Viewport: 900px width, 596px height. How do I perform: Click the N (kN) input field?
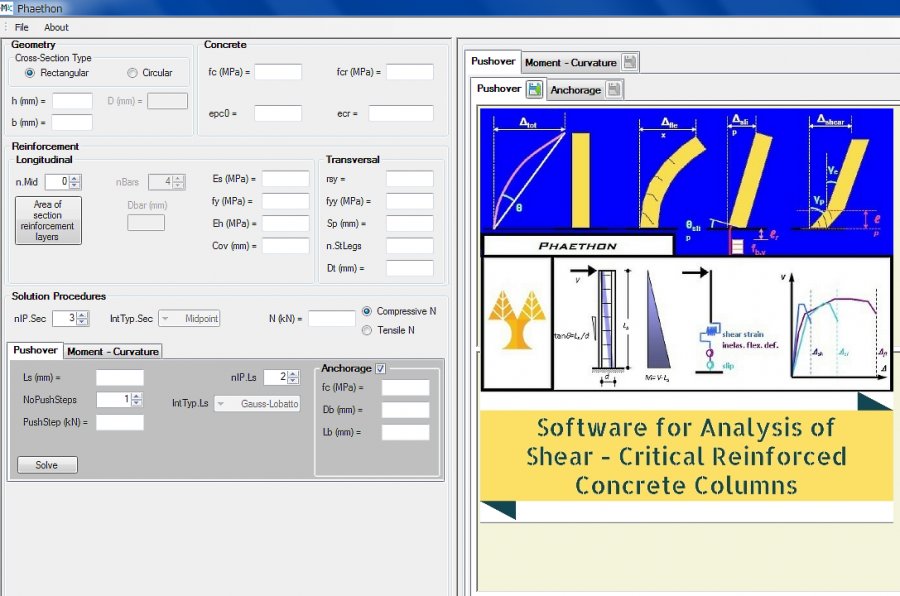click(332, 318)
